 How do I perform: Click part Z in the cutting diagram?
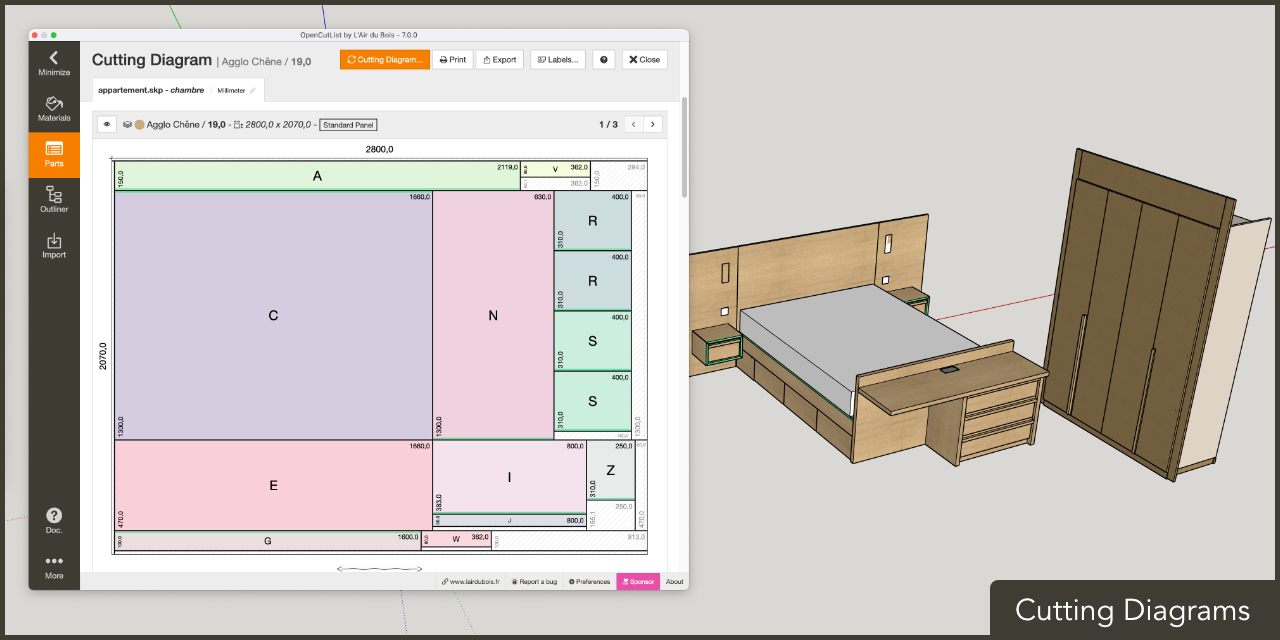[611, 470]
